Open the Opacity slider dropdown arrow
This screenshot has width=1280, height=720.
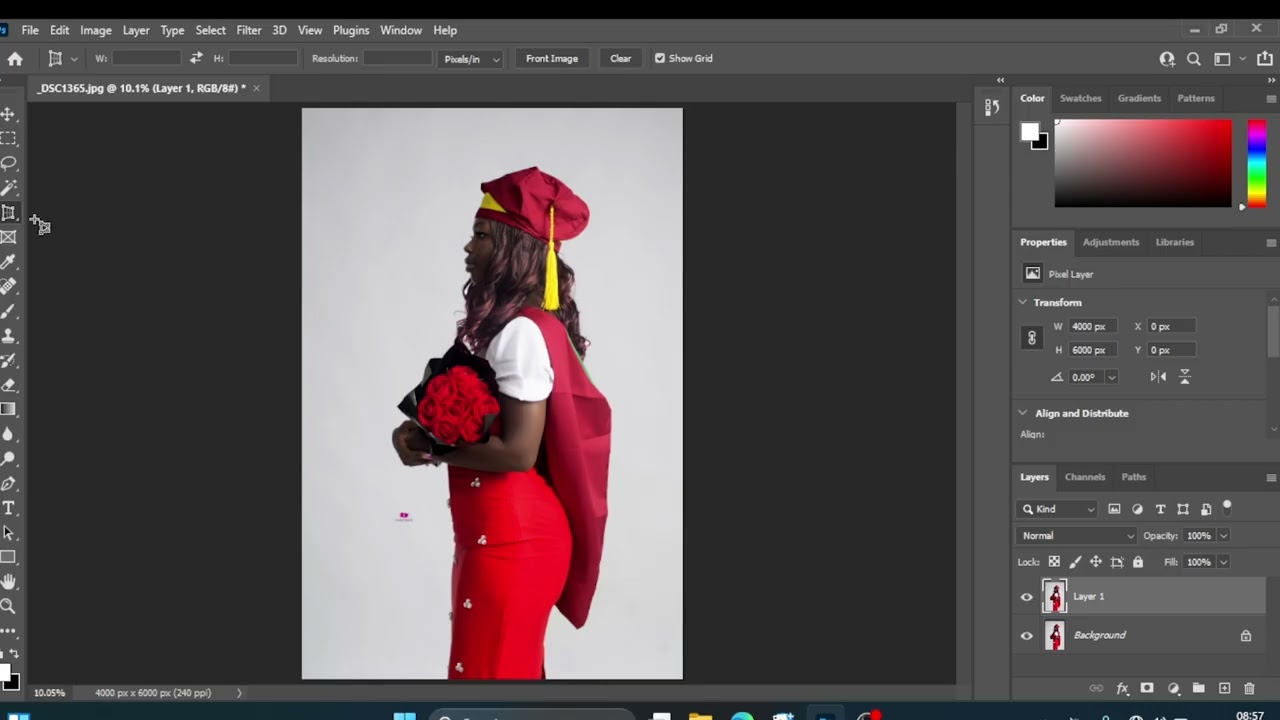(1223, 536)
